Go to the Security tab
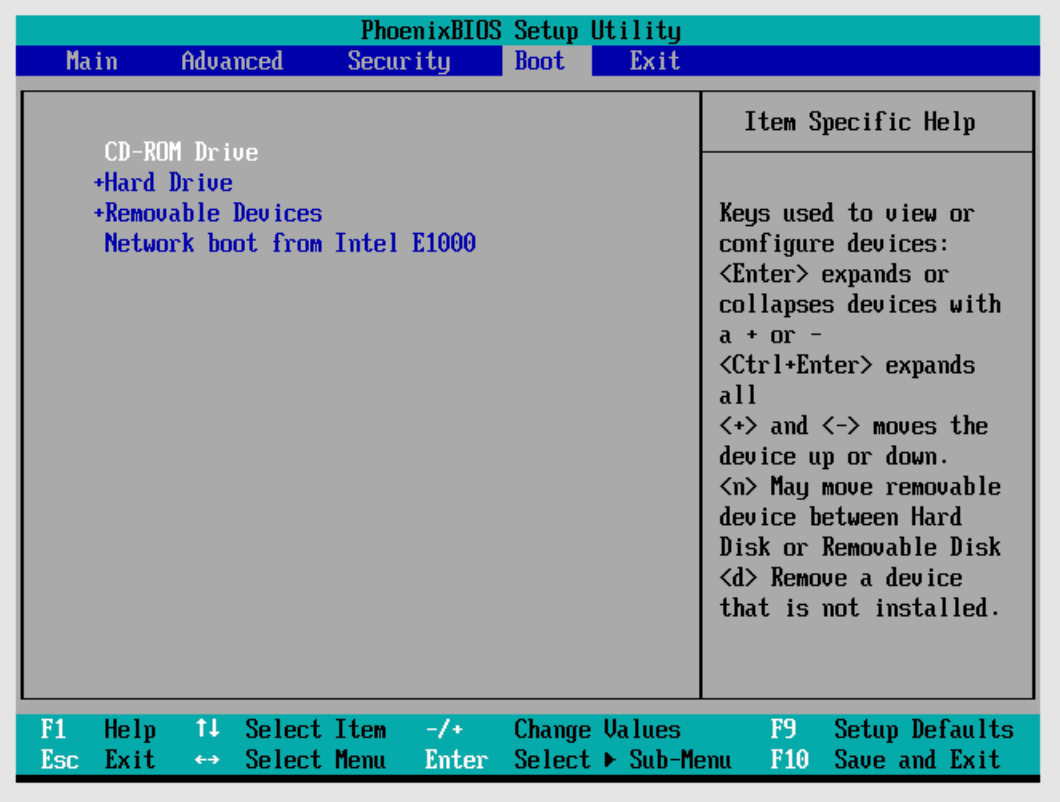Image resolution: width=1060 pixels, height=802 pixels. (398, 61)
